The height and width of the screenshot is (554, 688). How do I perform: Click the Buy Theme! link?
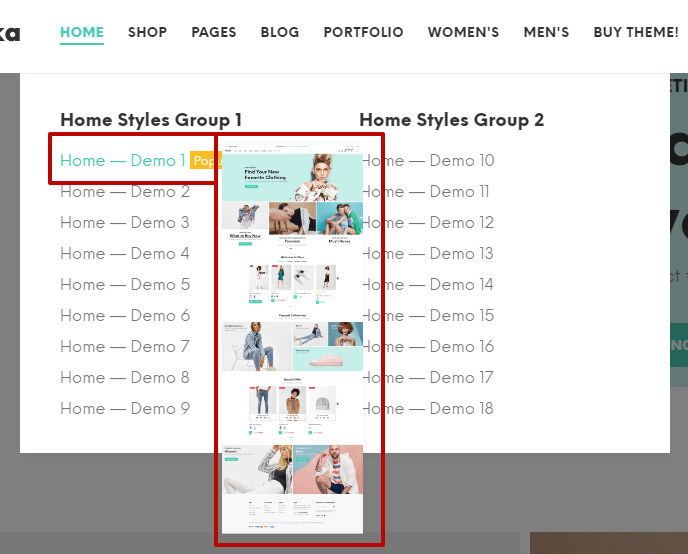635,32
